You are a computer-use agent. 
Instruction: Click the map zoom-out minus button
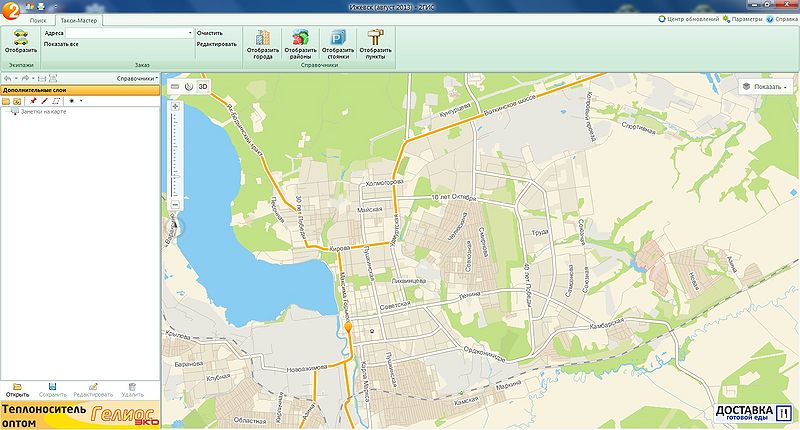[x=175, y=204]
